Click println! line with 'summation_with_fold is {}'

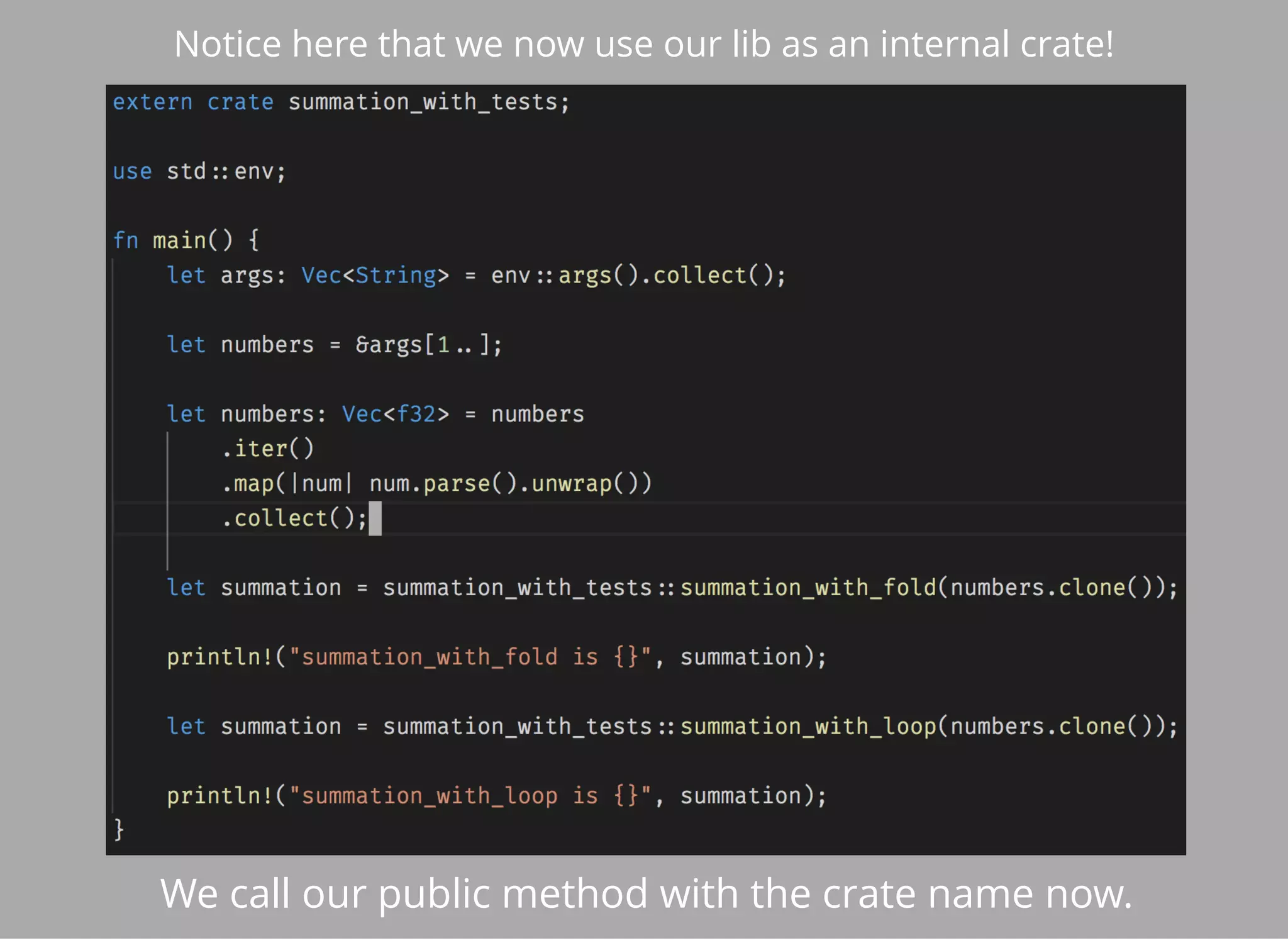pos(496,657)
